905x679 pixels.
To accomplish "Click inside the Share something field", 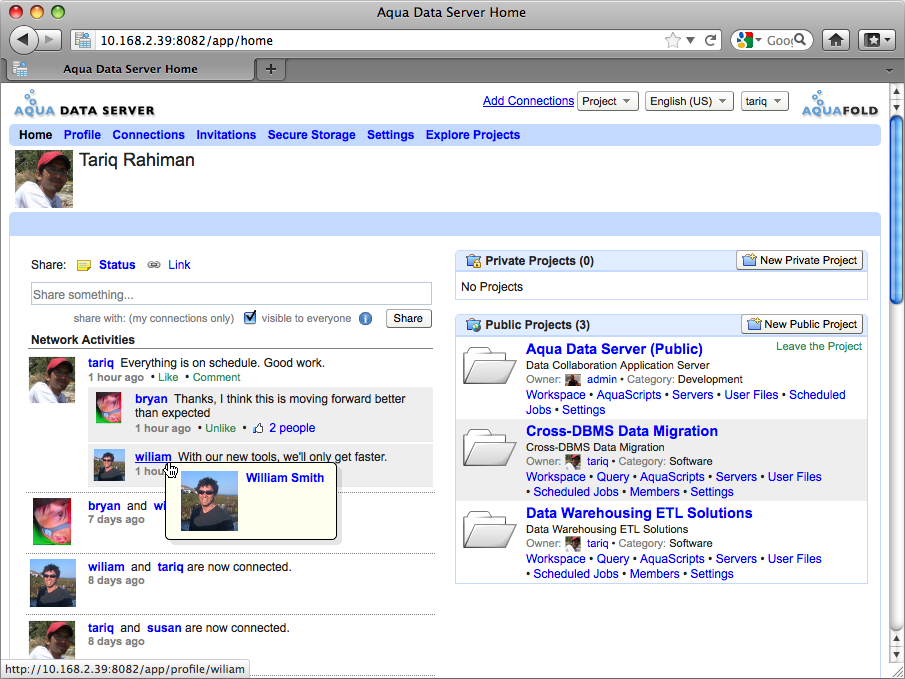I will [x=231, y=294].
